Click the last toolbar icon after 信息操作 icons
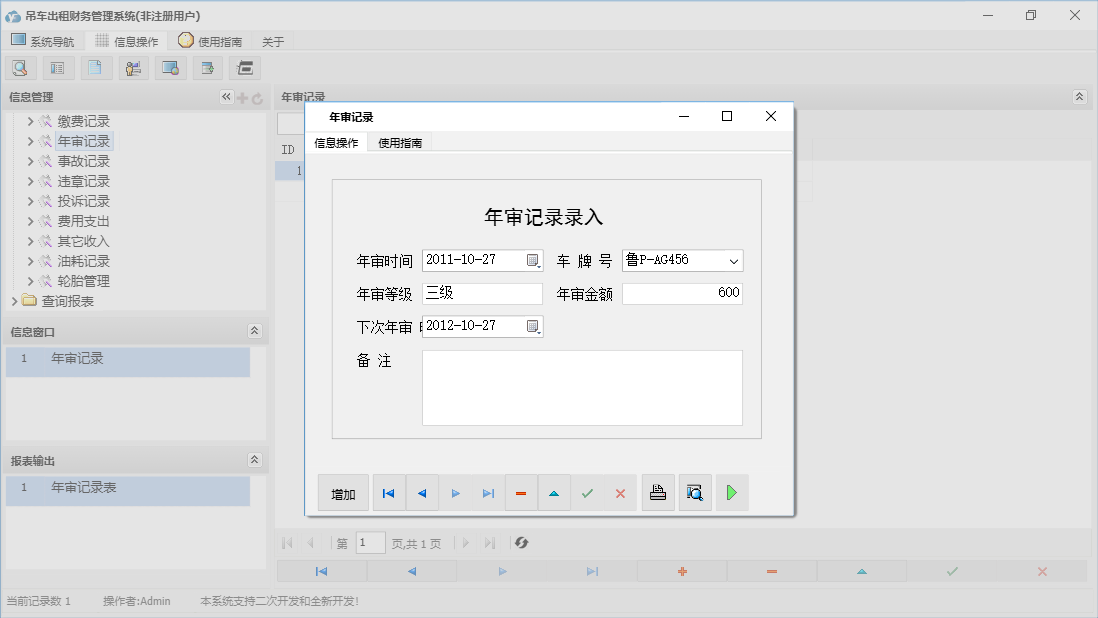The height and width of the screenshot is (618, 1098). [243, 67]
